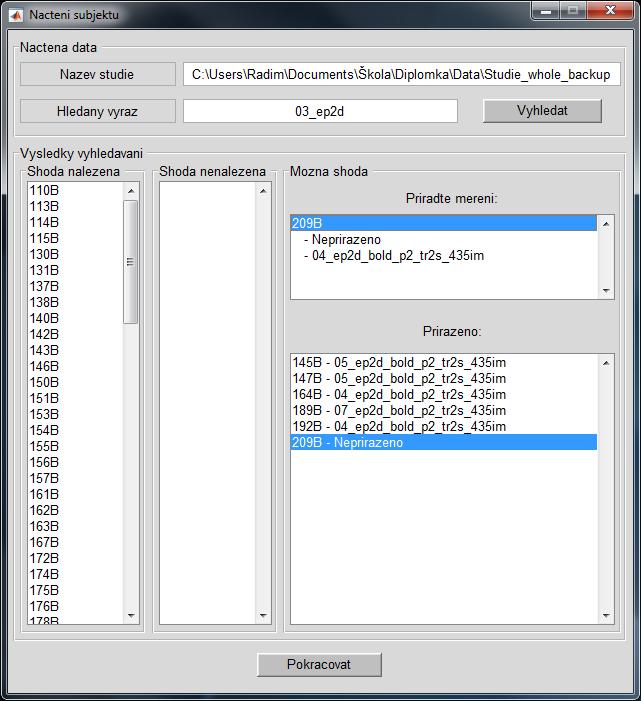Select subject 162B in the list
Viewport: 641px width, 701px height.
75,510
